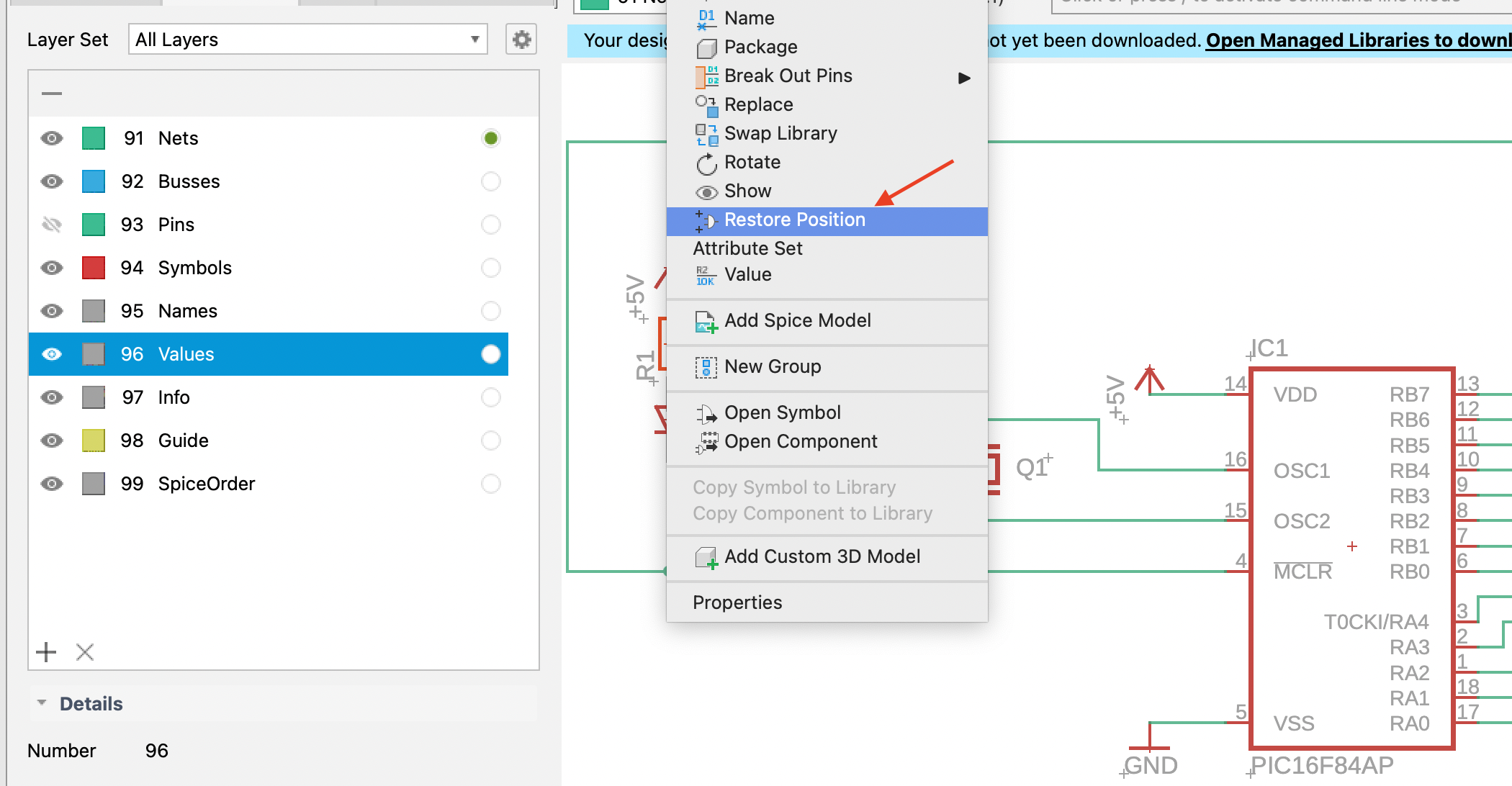Click the Add Spice Model icon
Image resolution: width=1512 pixels, height=786 pixels.
(706, 322)
